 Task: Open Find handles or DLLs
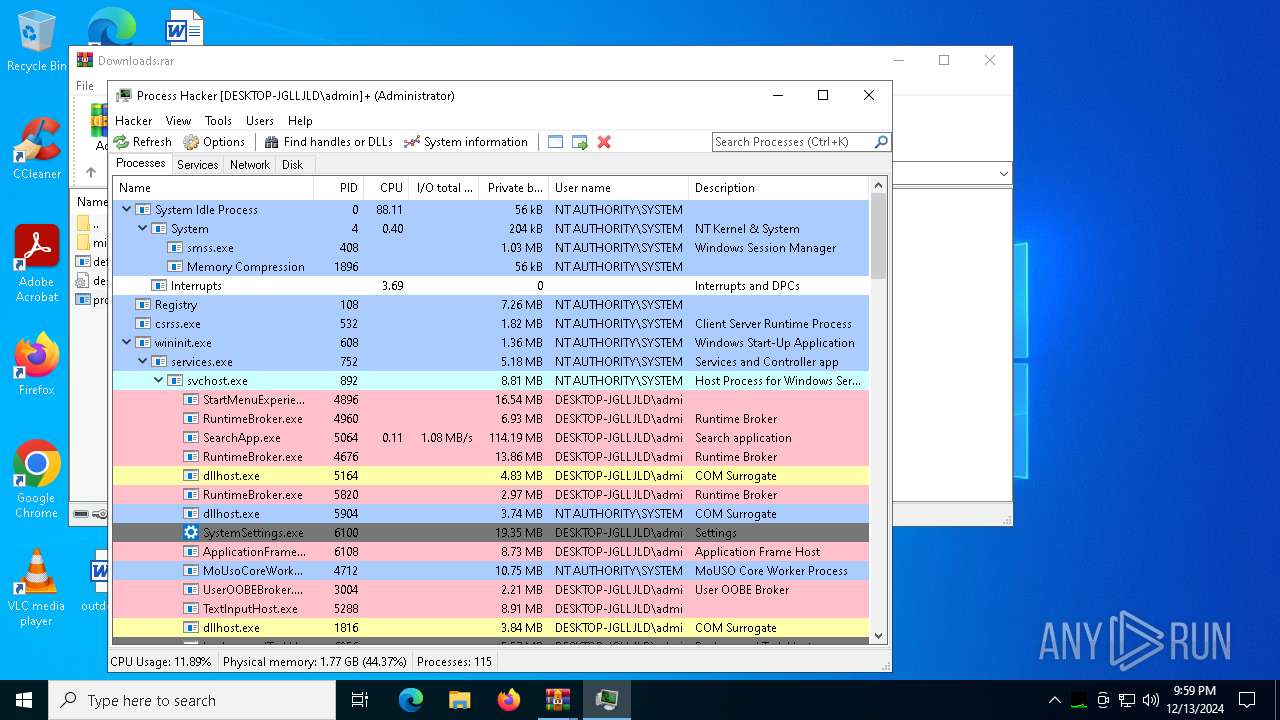[x=328, y=142]
